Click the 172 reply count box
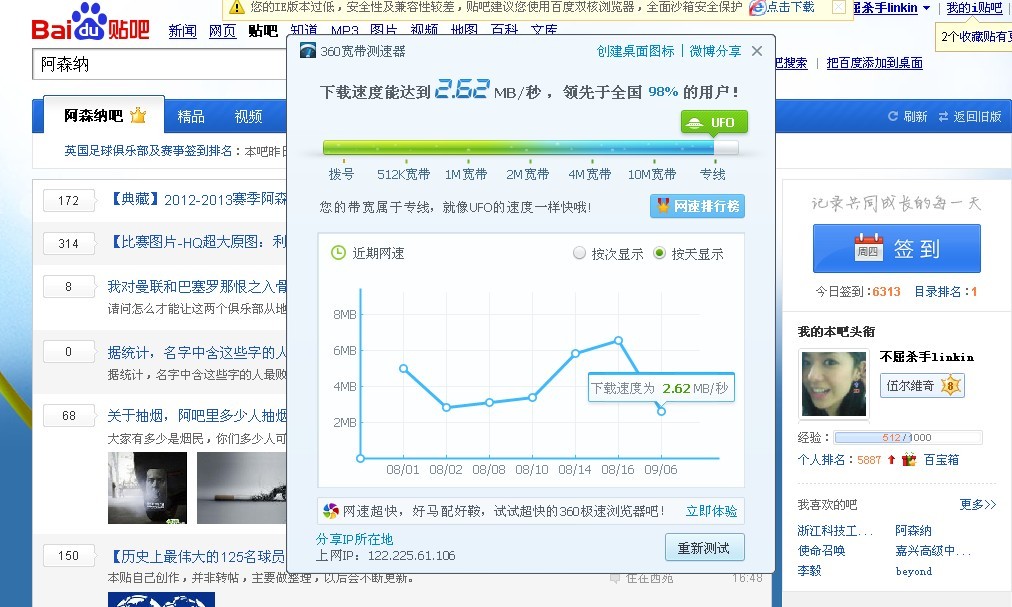Screen dimensions: 1012x607 pyautogui.click(x=68, y=200)
